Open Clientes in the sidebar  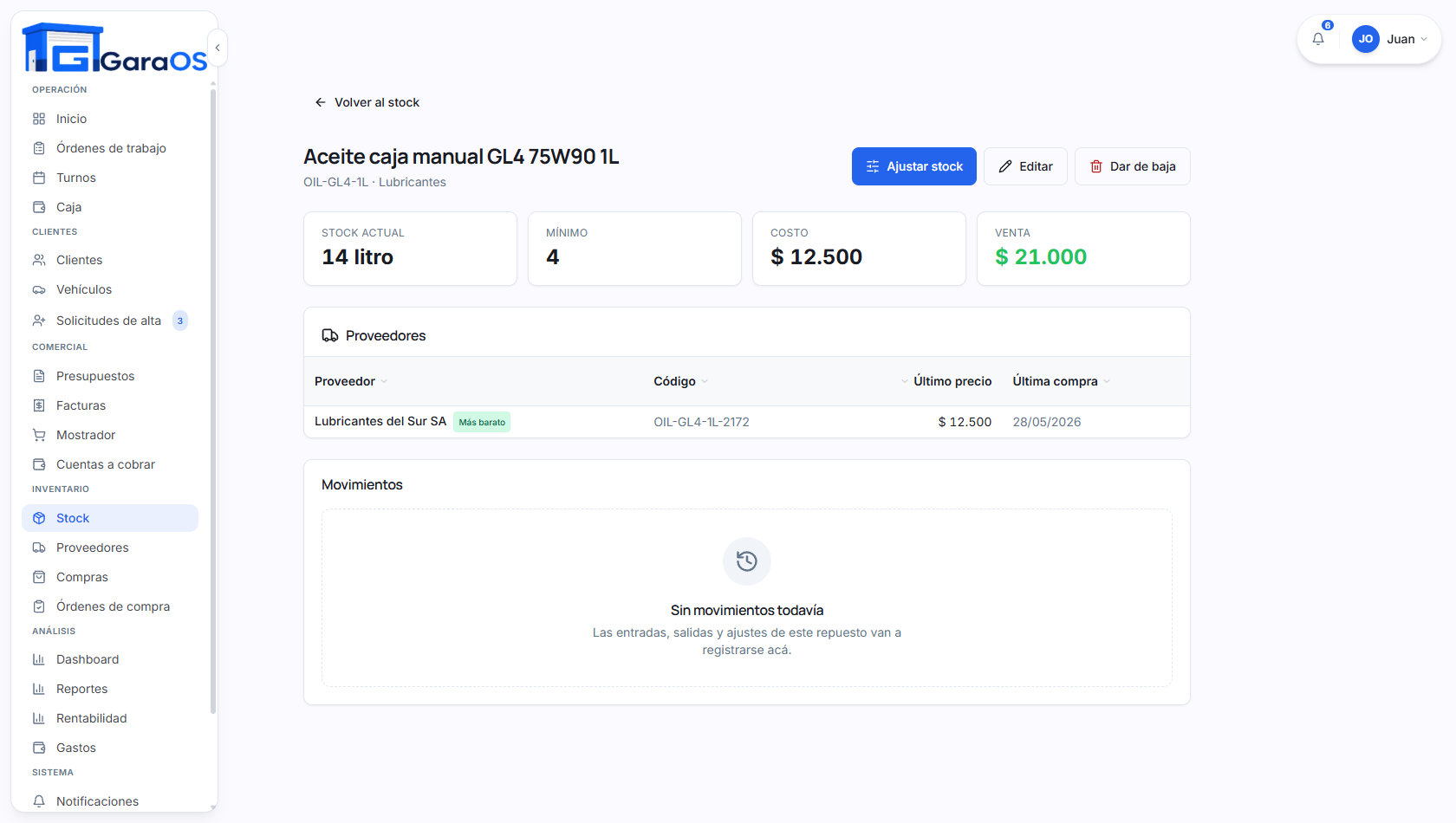[x=110, y=260]
